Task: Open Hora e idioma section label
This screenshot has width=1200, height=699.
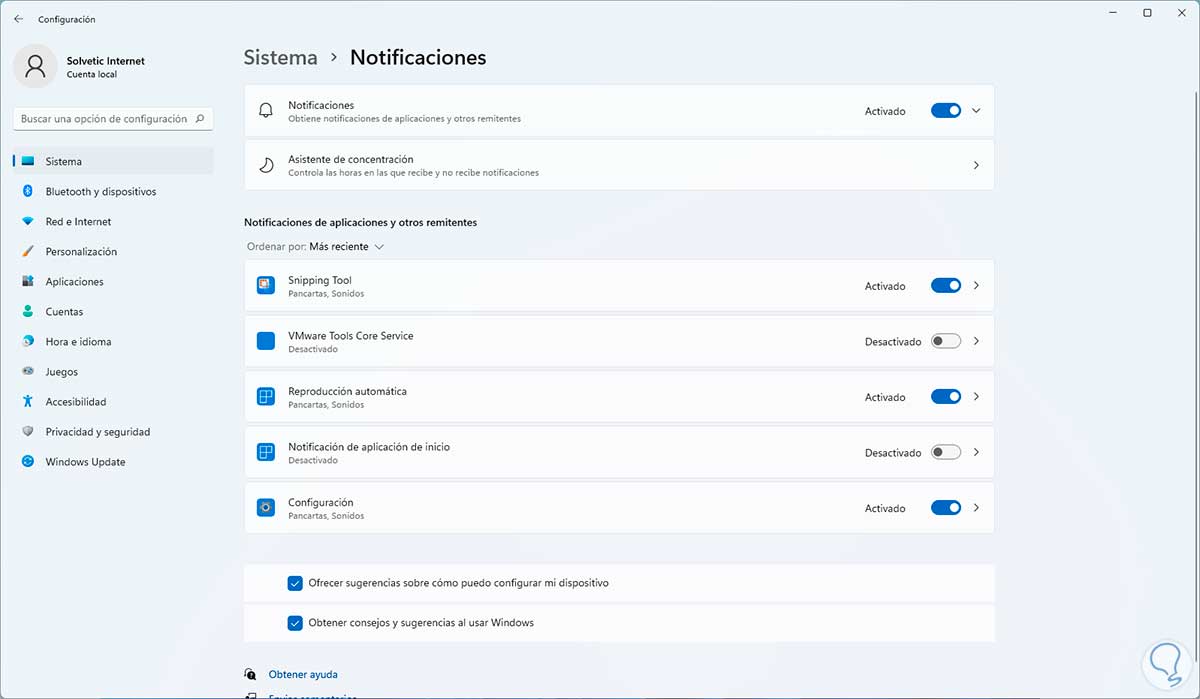Action: click(x=78, y=341)
